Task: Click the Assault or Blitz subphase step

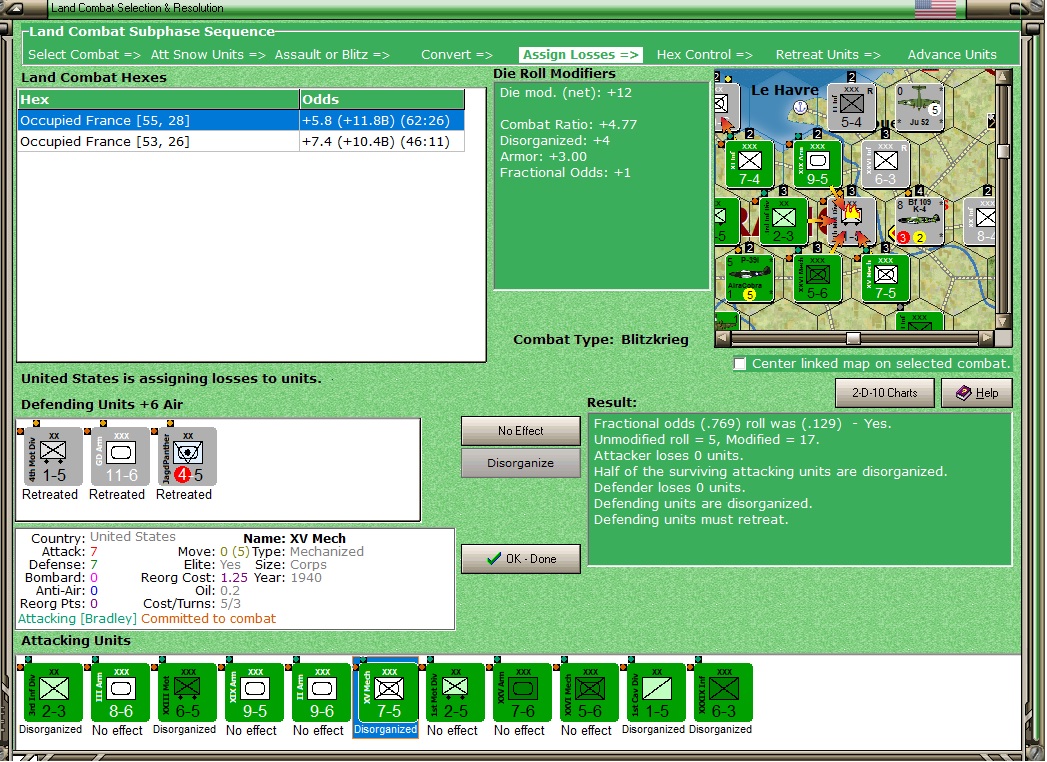Action: pos(332,55)
